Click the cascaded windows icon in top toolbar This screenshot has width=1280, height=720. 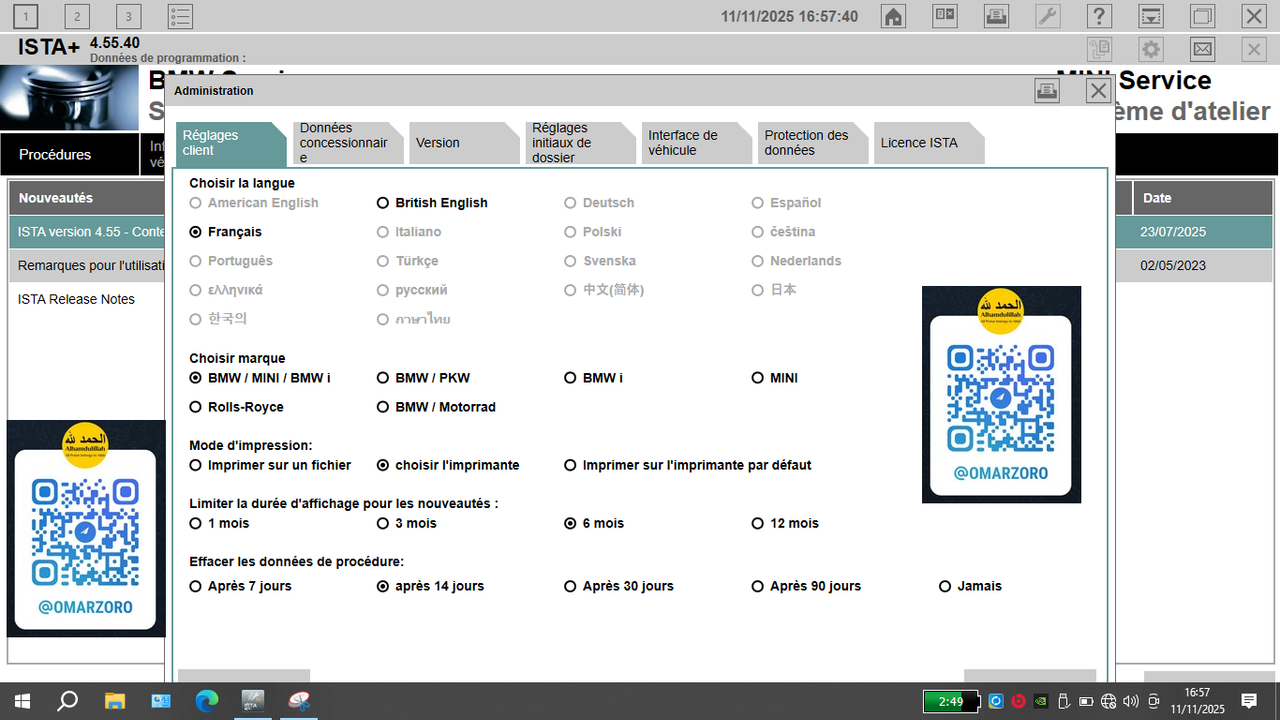[x=1203, y=16]
